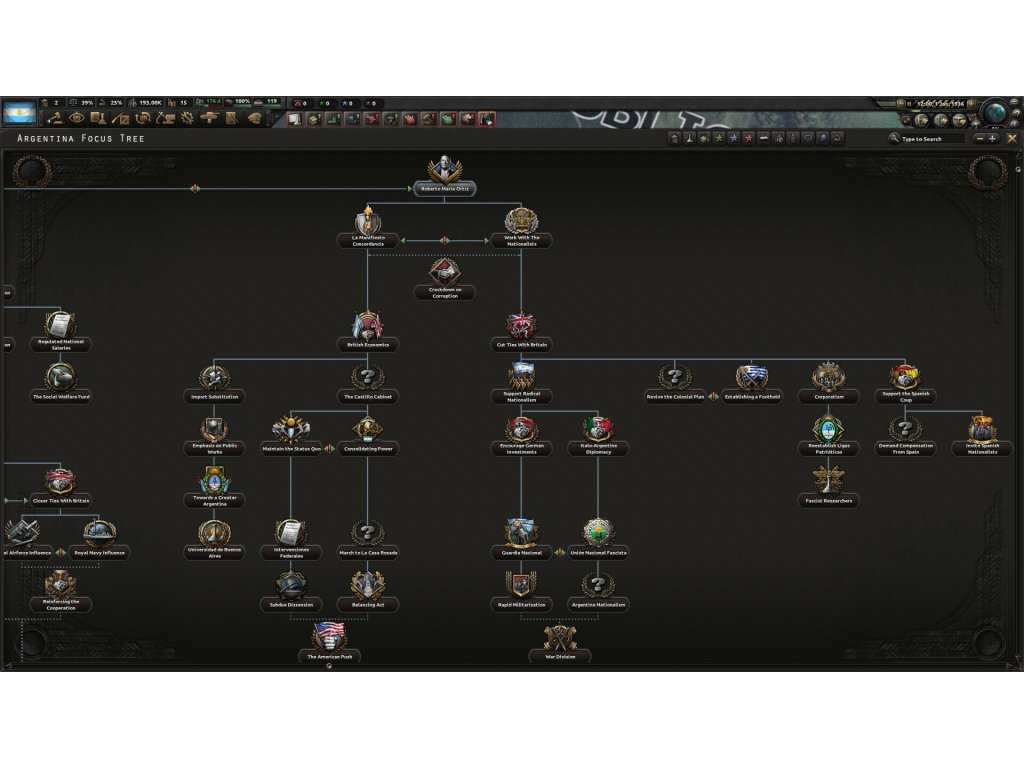Select Cut Ties With Britain focus icon

coord(521,325)
